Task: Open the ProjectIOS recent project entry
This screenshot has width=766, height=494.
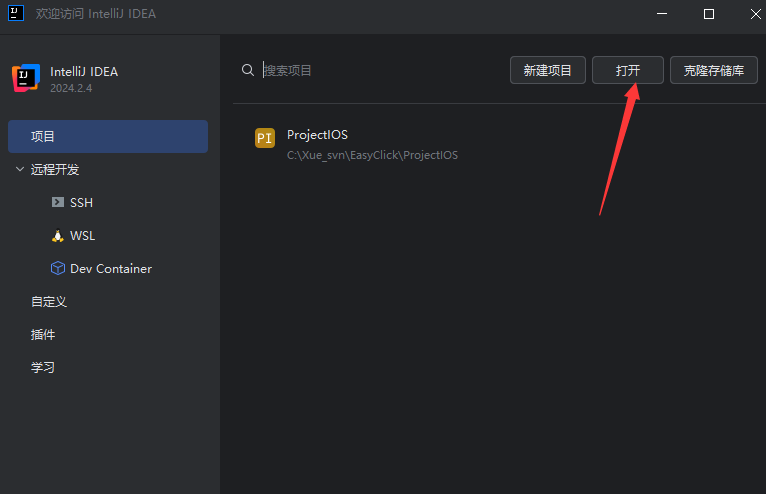Action: click(371, 144)
